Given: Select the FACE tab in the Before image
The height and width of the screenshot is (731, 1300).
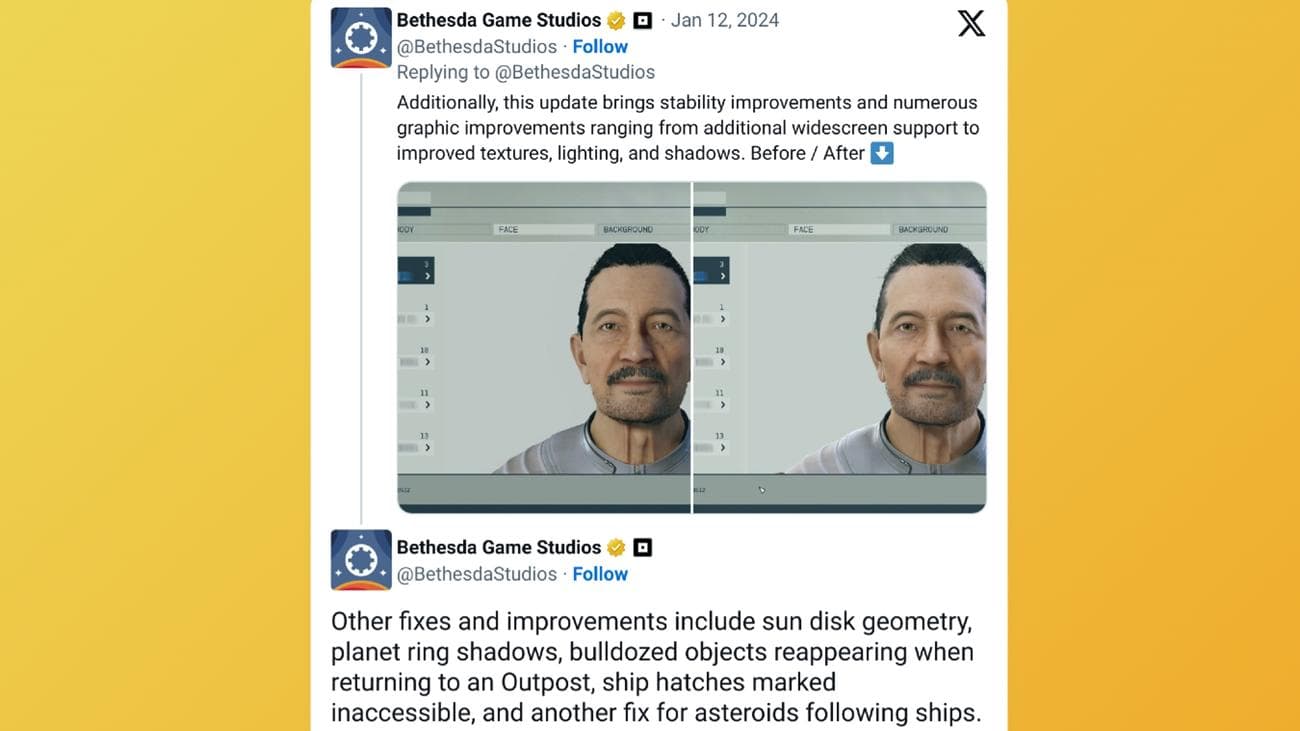Looking at the screenshot, I should 509,230.
